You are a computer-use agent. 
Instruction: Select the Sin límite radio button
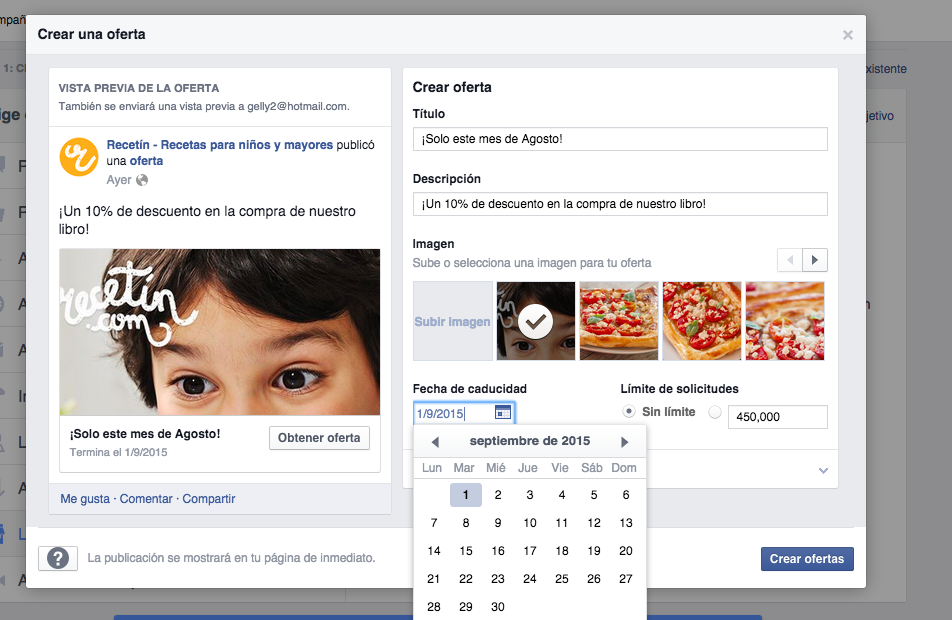(x=629, y=412)
